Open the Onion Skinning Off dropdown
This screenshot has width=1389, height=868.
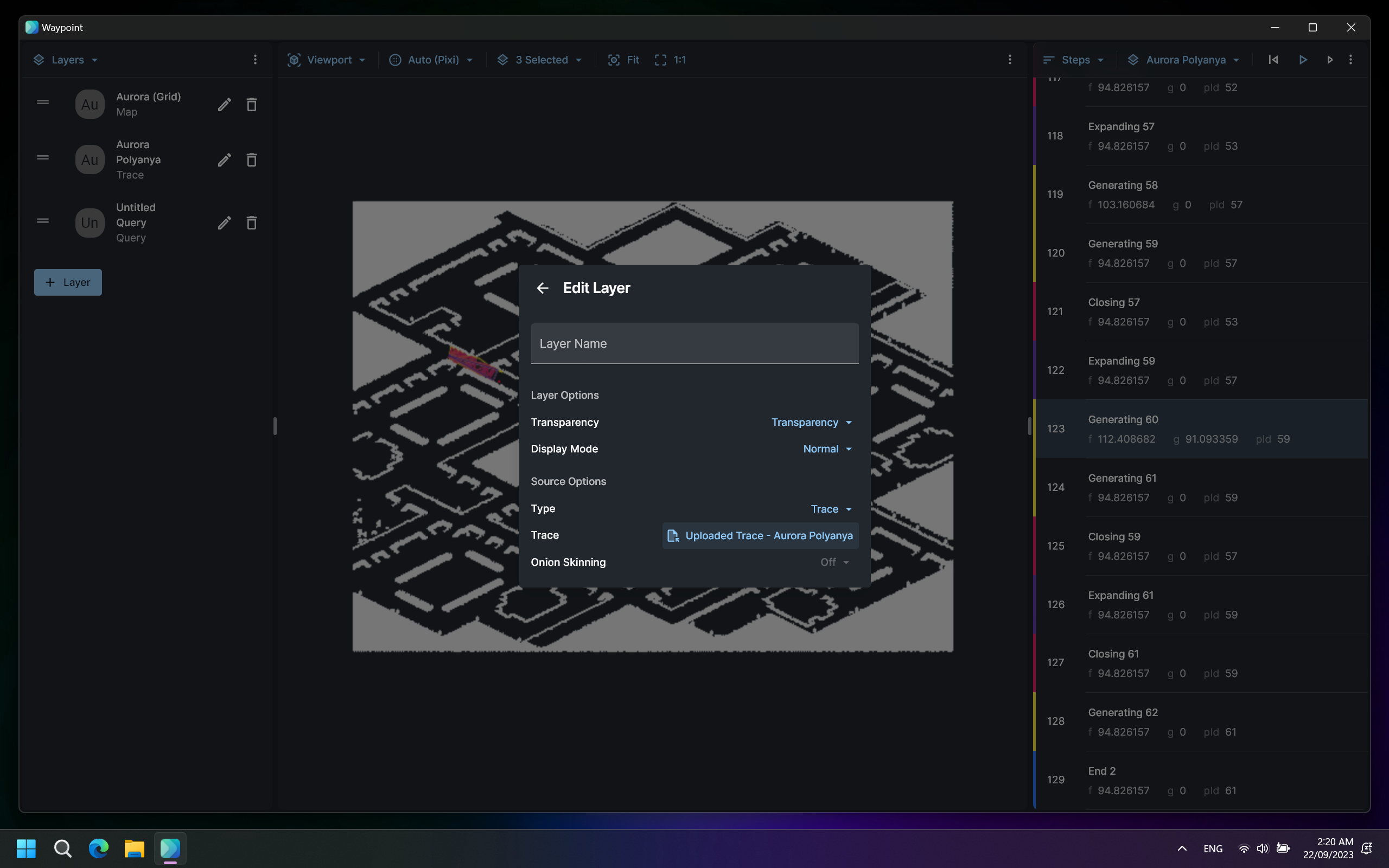pos(834,562)
